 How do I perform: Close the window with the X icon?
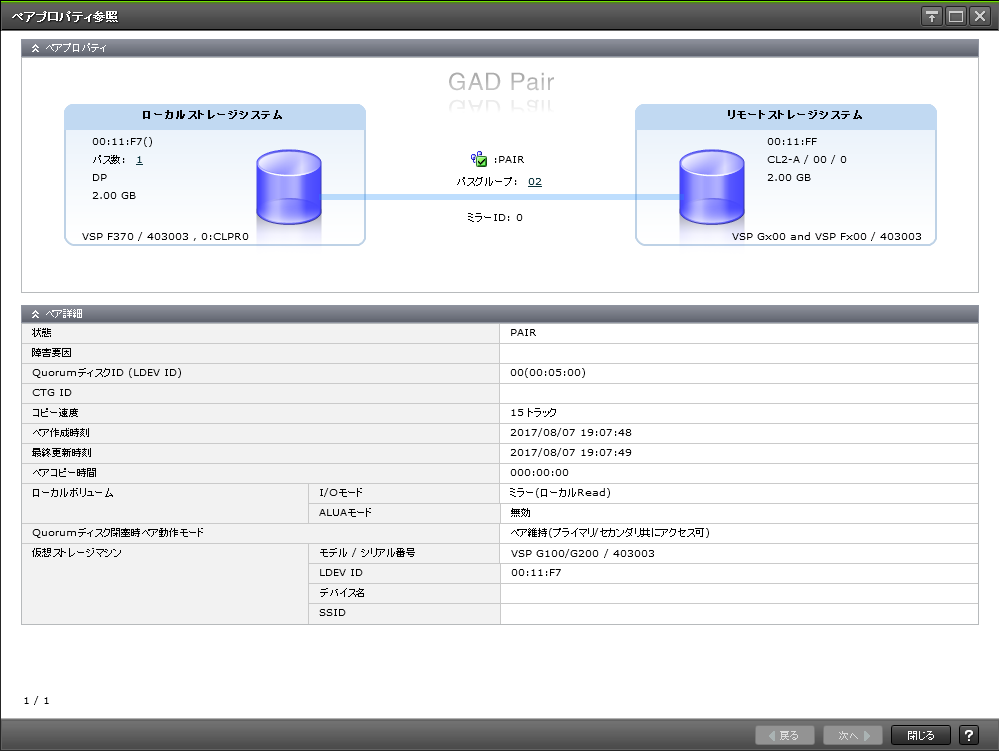click(979, 16)
